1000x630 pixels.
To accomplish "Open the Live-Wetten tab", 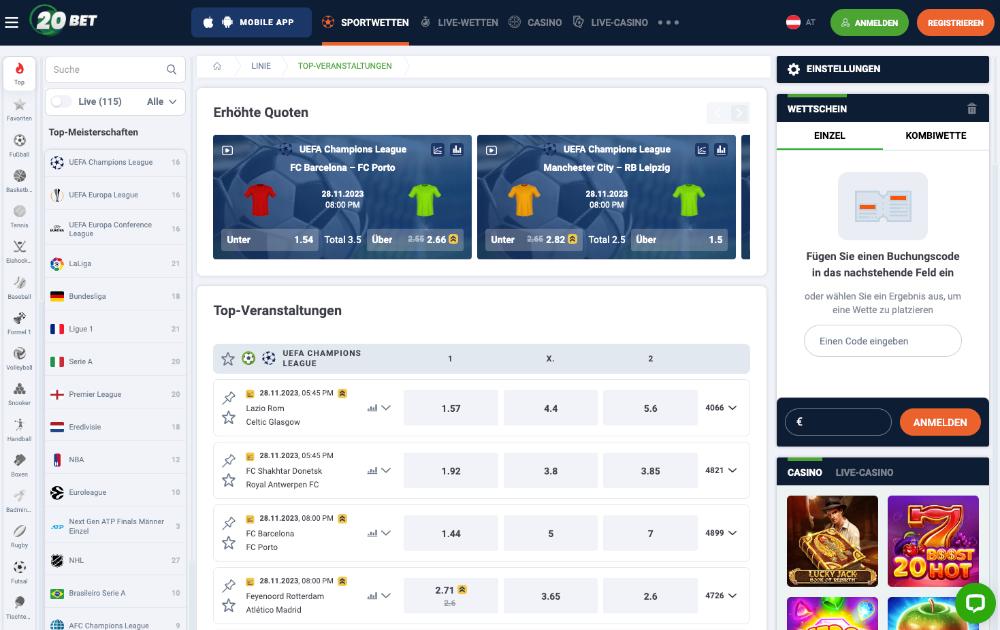I will tap(459, 22).
